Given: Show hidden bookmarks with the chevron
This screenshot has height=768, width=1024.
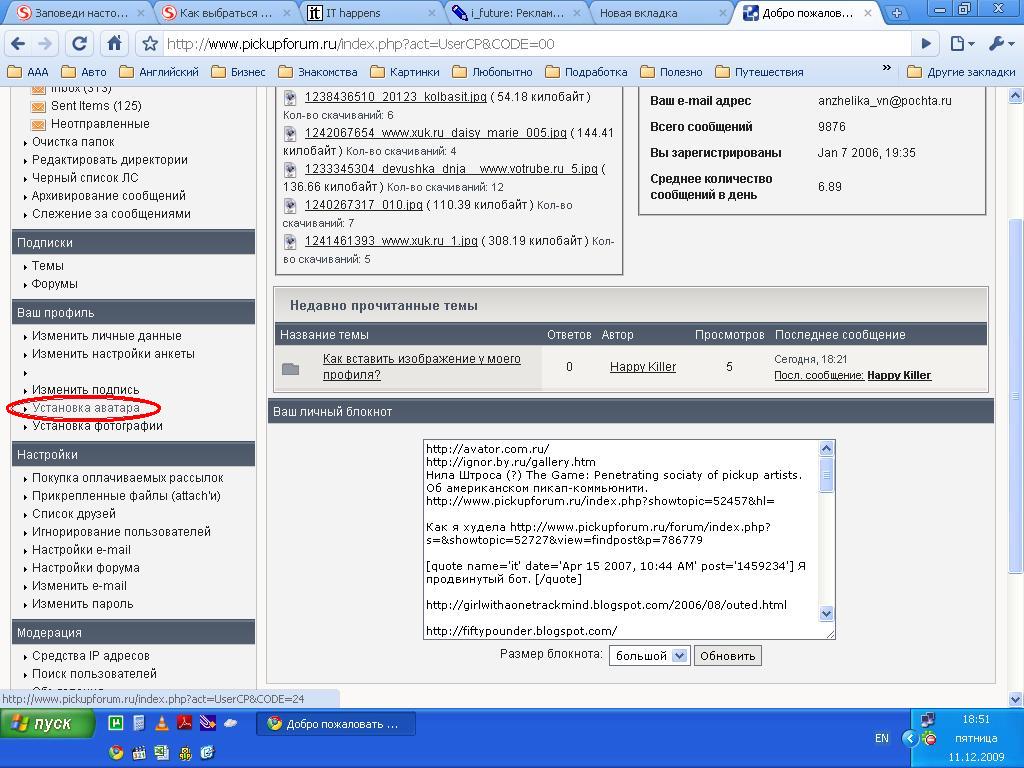Looking at the screenshot, I should [886, 70].
